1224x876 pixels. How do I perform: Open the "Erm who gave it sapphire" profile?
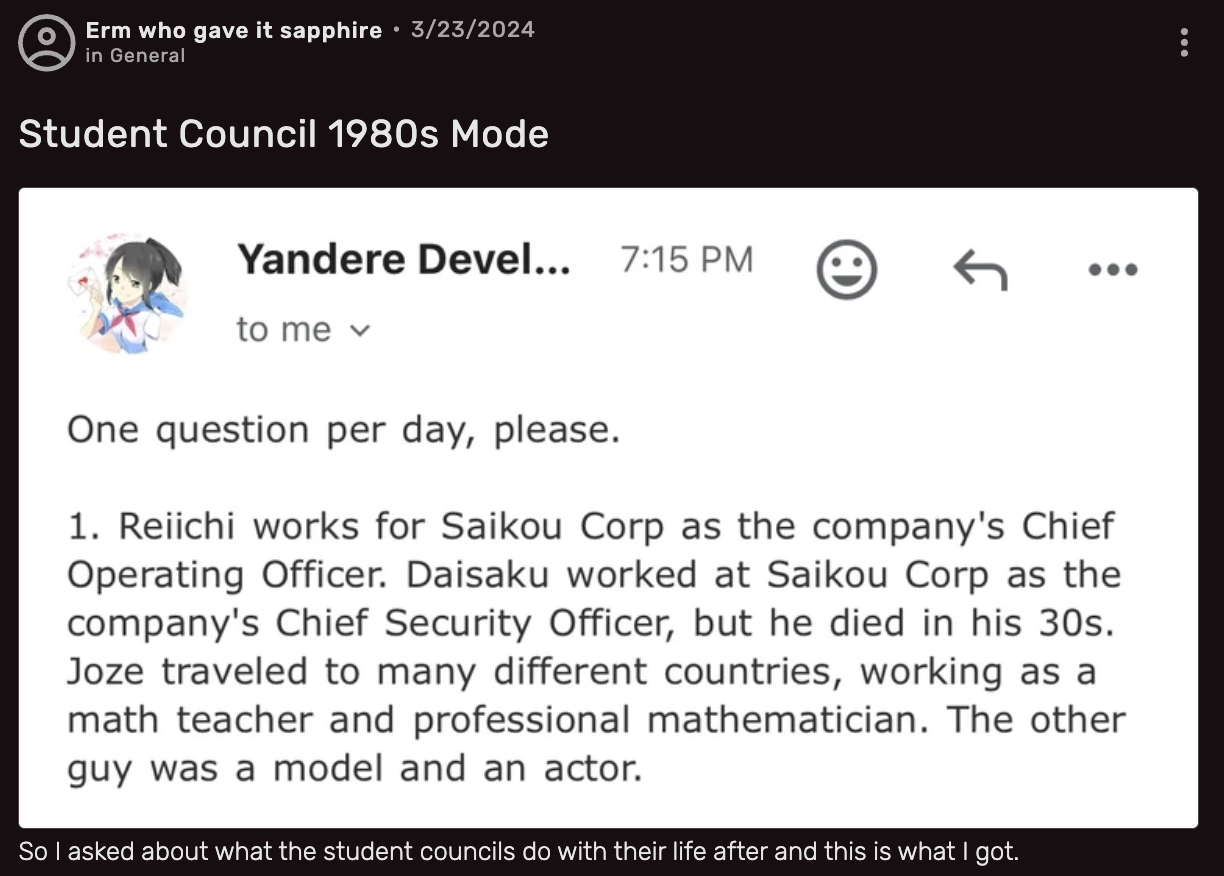[234, 30]
